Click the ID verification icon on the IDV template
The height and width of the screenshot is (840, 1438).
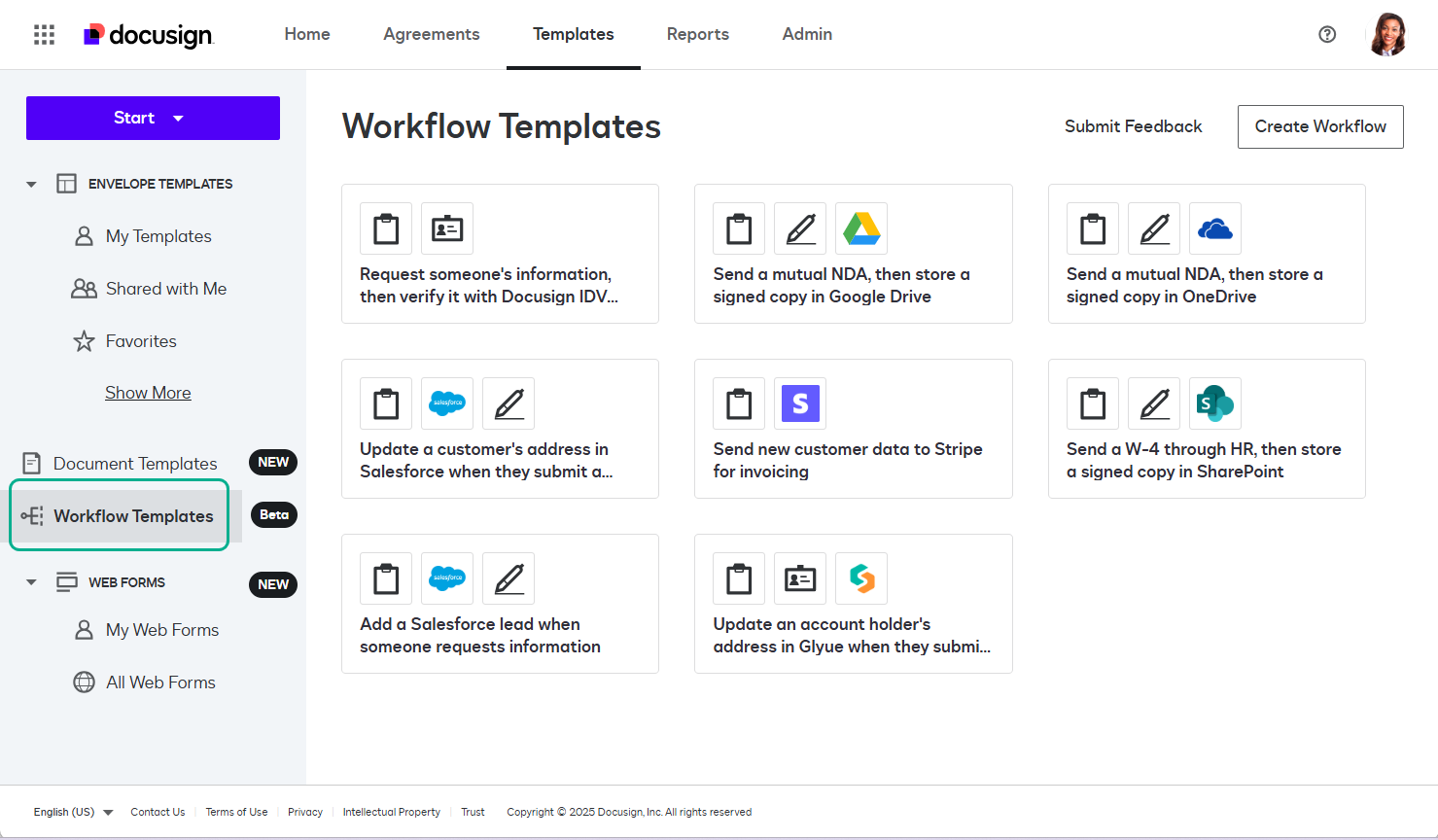pyautogui.click(x=446, y=228)
